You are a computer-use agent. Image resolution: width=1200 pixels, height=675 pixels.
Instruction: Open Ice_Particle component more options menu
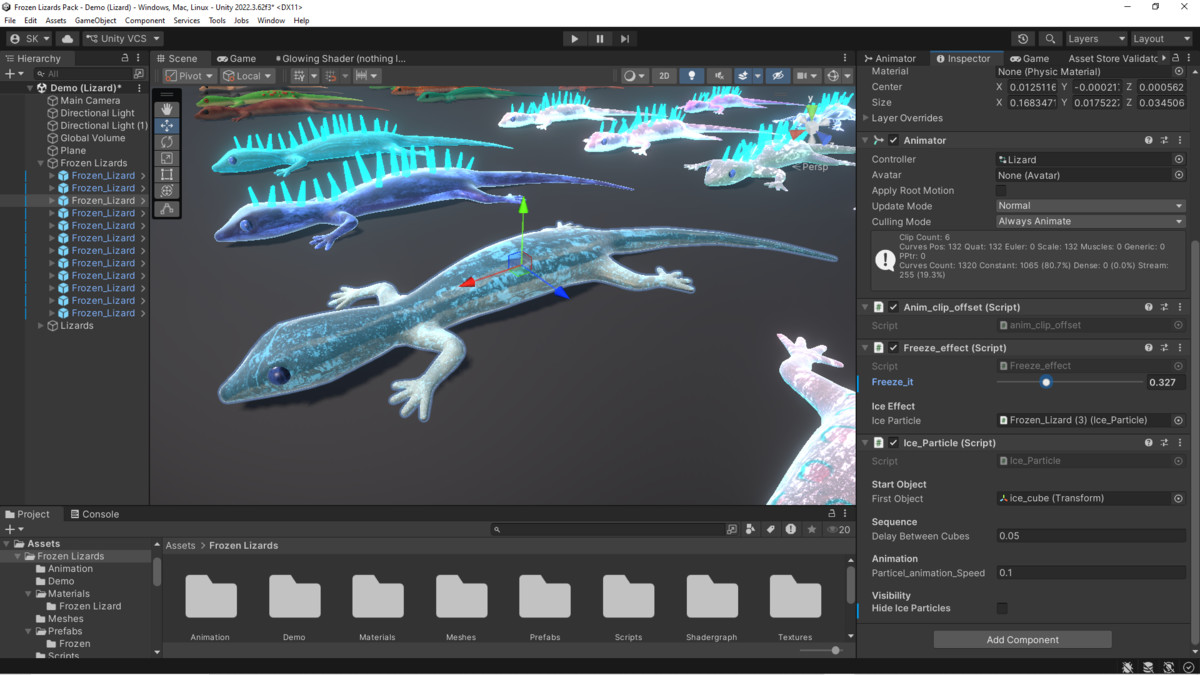coord(1180,443)
